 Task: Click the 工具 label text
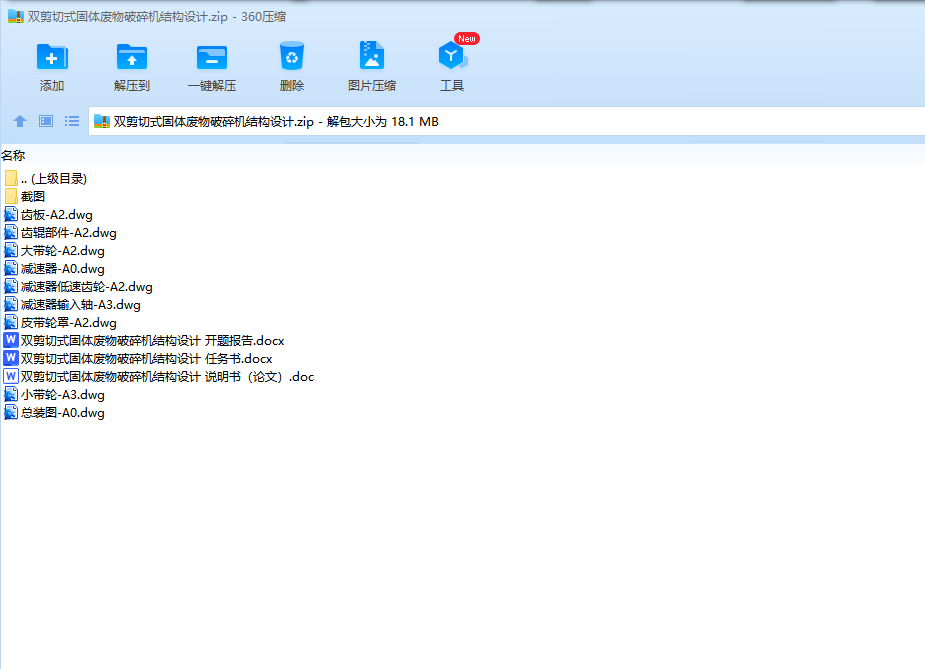pos(452,86)
